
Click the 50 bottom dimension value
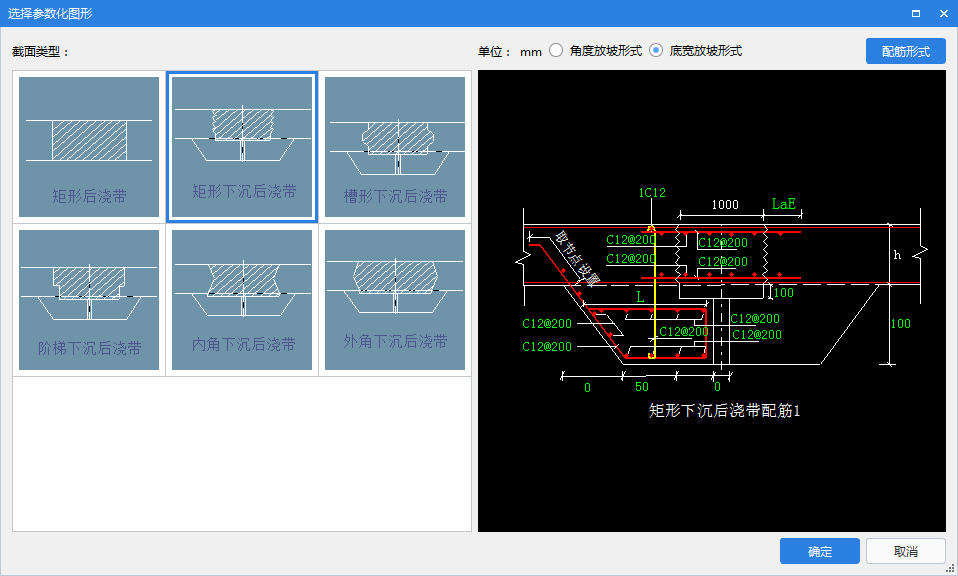[642, 387]
